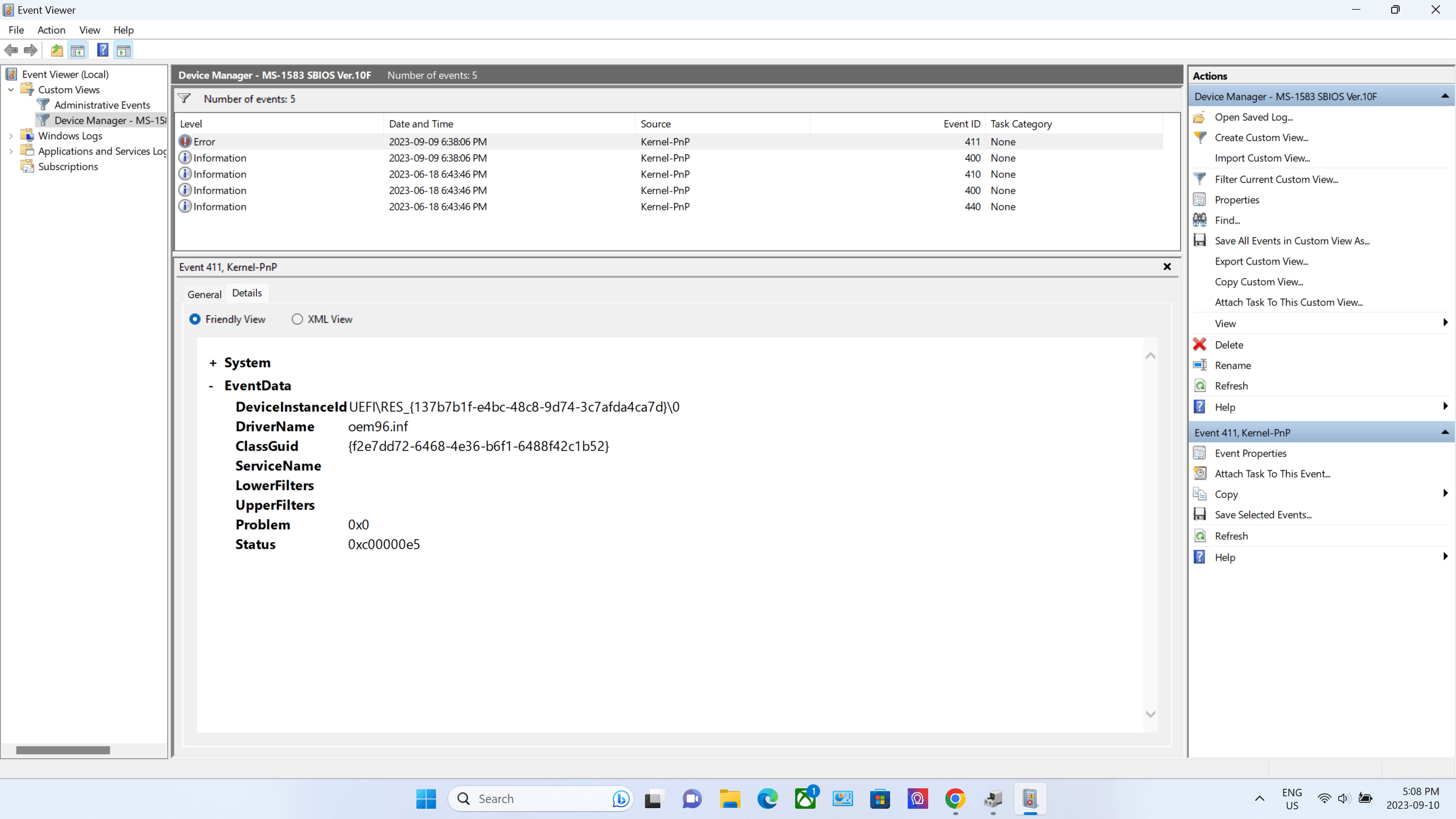The width and height of the screenshot is (1456, 819).
Task: Click the Filter Current Custom View funnel
Action: [1199, 179]
